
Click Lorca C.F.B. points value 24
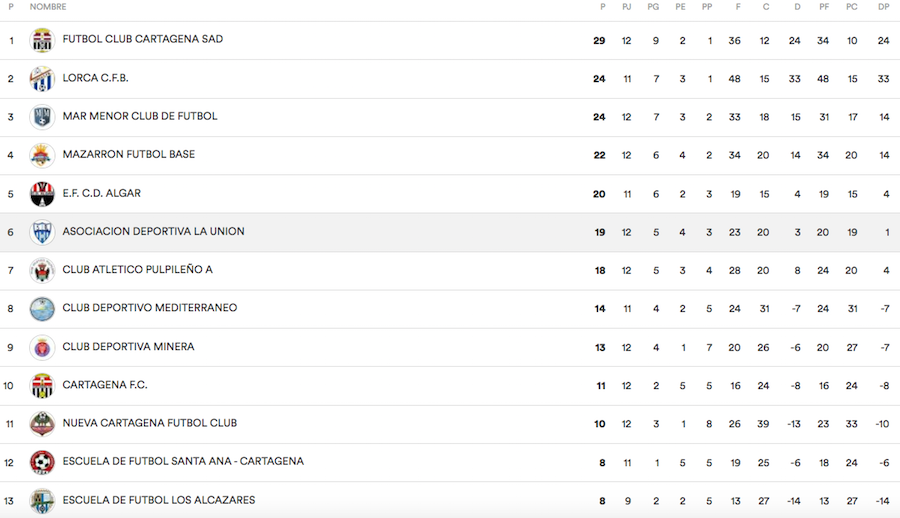pyautogui.click(x=600, y=78)
